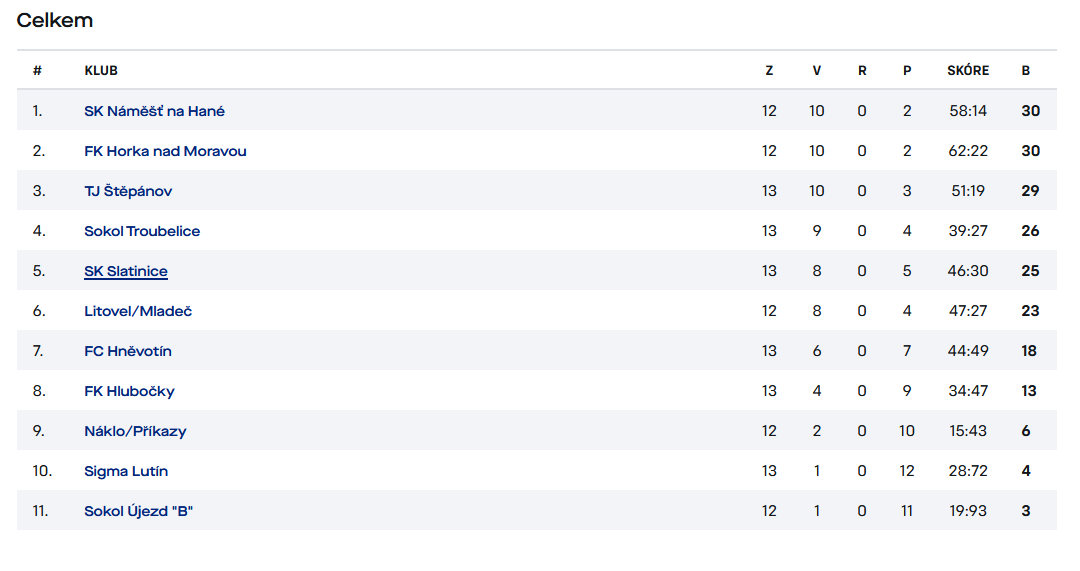
Task: Open the underlined SK Slatinice link
Action: click(126, 271)
